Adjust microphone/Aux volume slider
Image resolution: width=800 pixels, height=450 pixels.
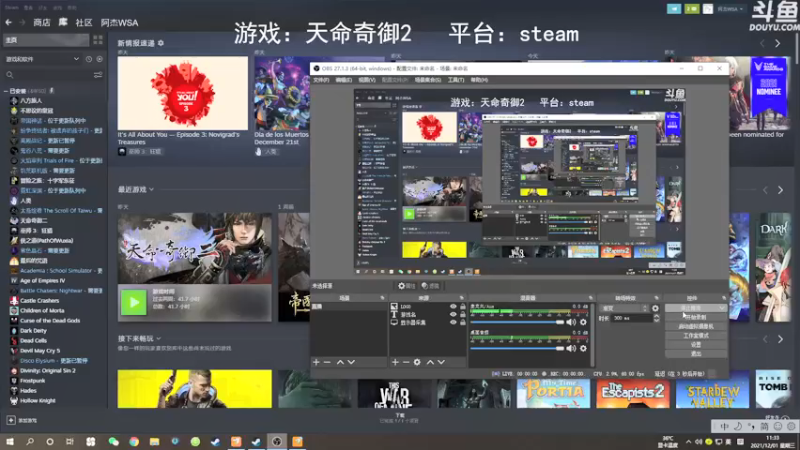[x=517, y=322]
